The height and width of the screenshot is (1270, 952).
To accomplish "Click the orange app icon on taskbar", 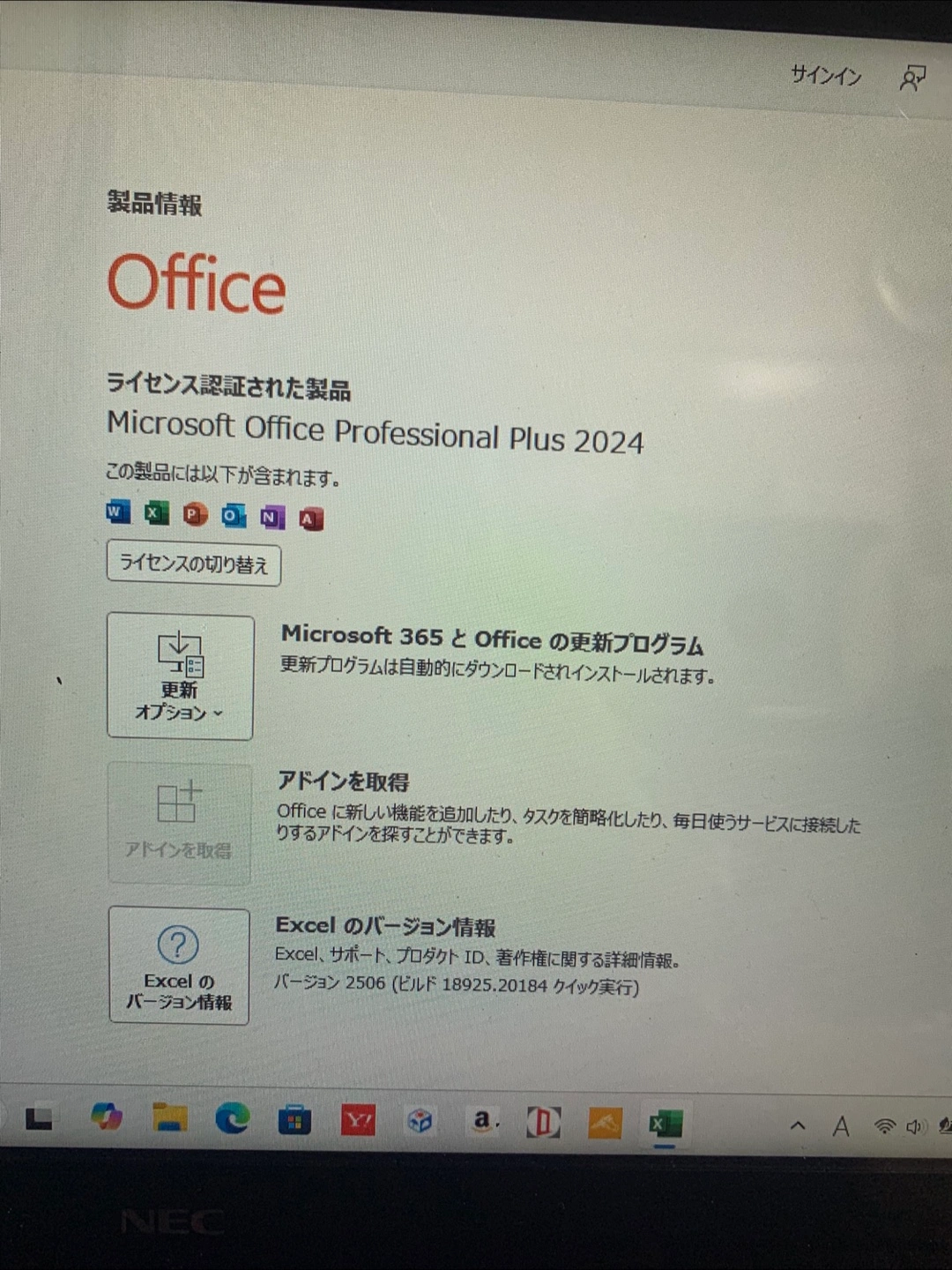I will (605, 1123).
